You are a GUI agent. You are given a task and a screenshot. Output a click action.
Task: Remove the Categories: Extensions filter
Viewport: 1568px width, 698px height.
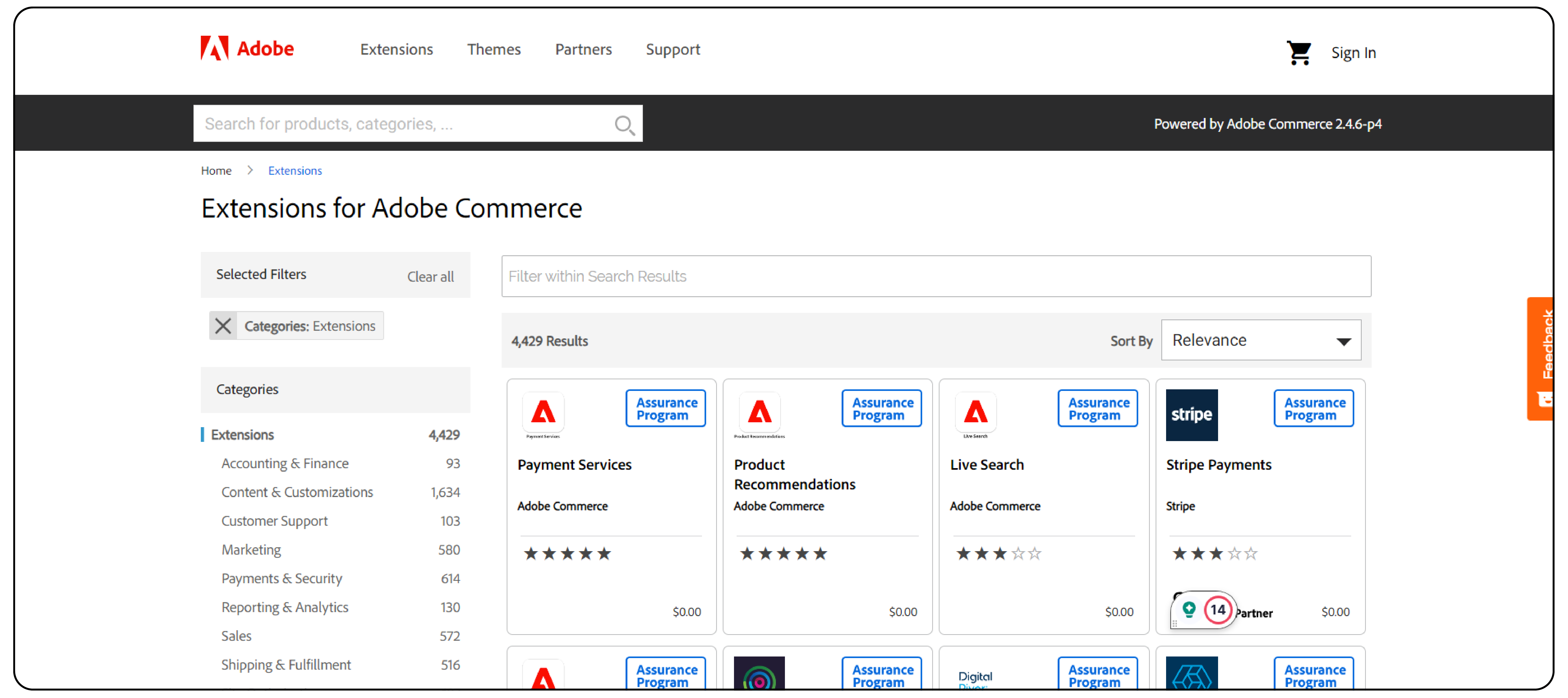(223, 326)
